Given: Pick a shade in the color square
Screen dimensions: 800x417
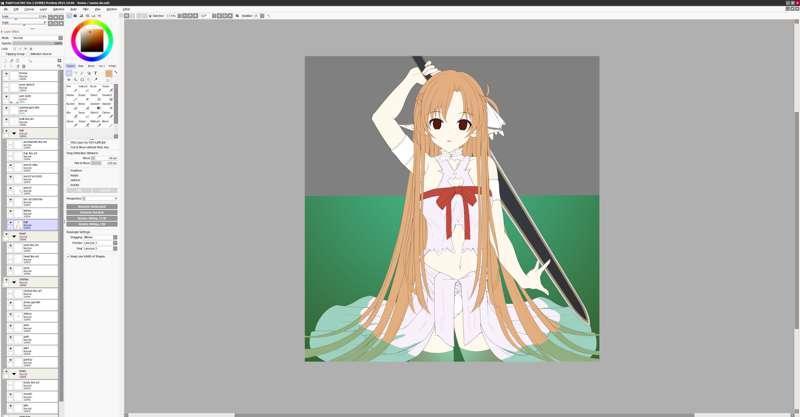Looking at the screenshot, I should [x=92, y=40].
